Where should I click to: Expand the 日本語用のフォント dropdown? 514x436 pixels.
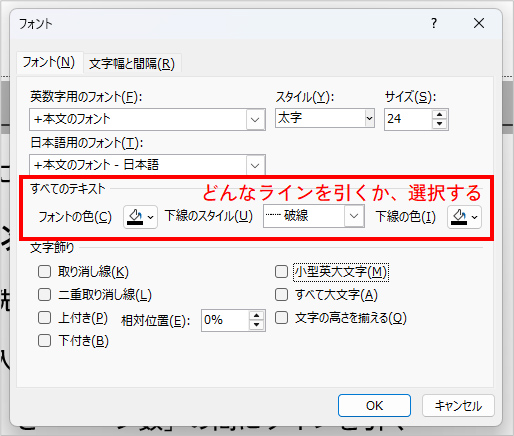pos(255,165)
